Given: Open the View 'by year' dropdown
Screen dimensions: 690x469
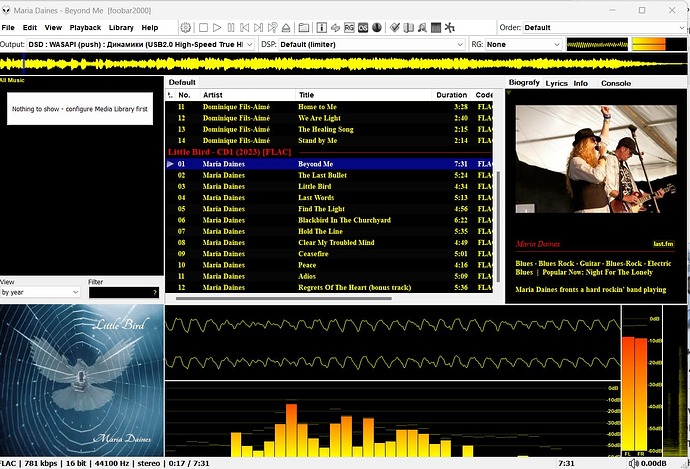Looking at the screenshot, I should click(40, 292).
